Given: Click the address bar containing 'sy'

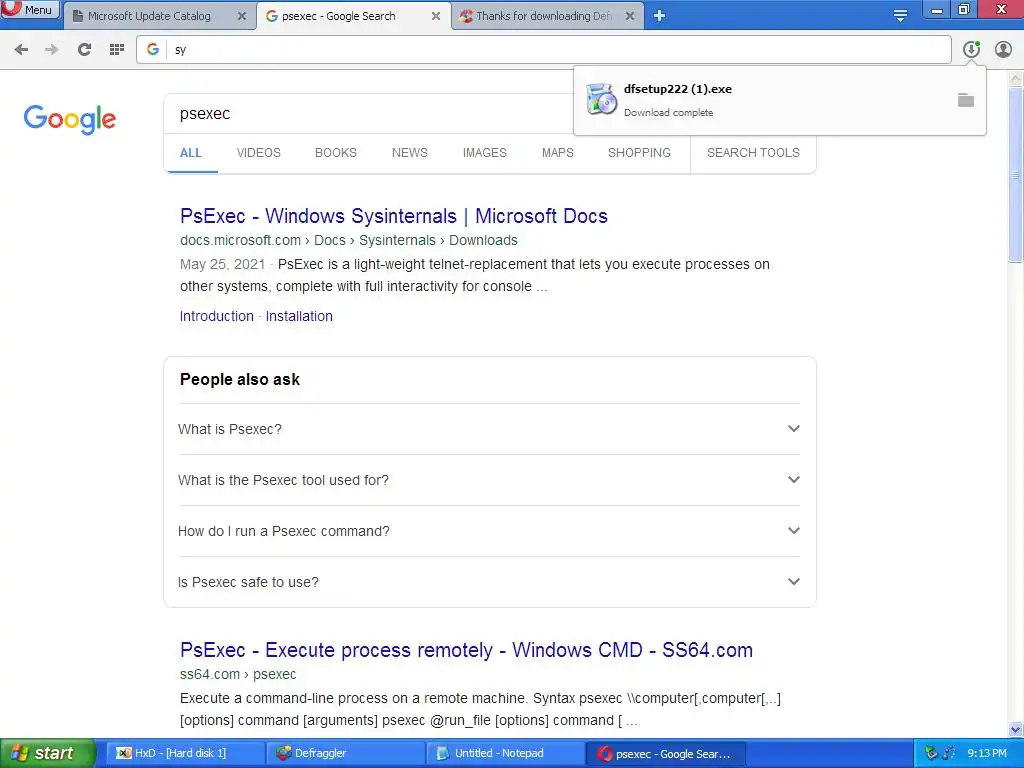Looking at the screenshot, I should point(543,50).
